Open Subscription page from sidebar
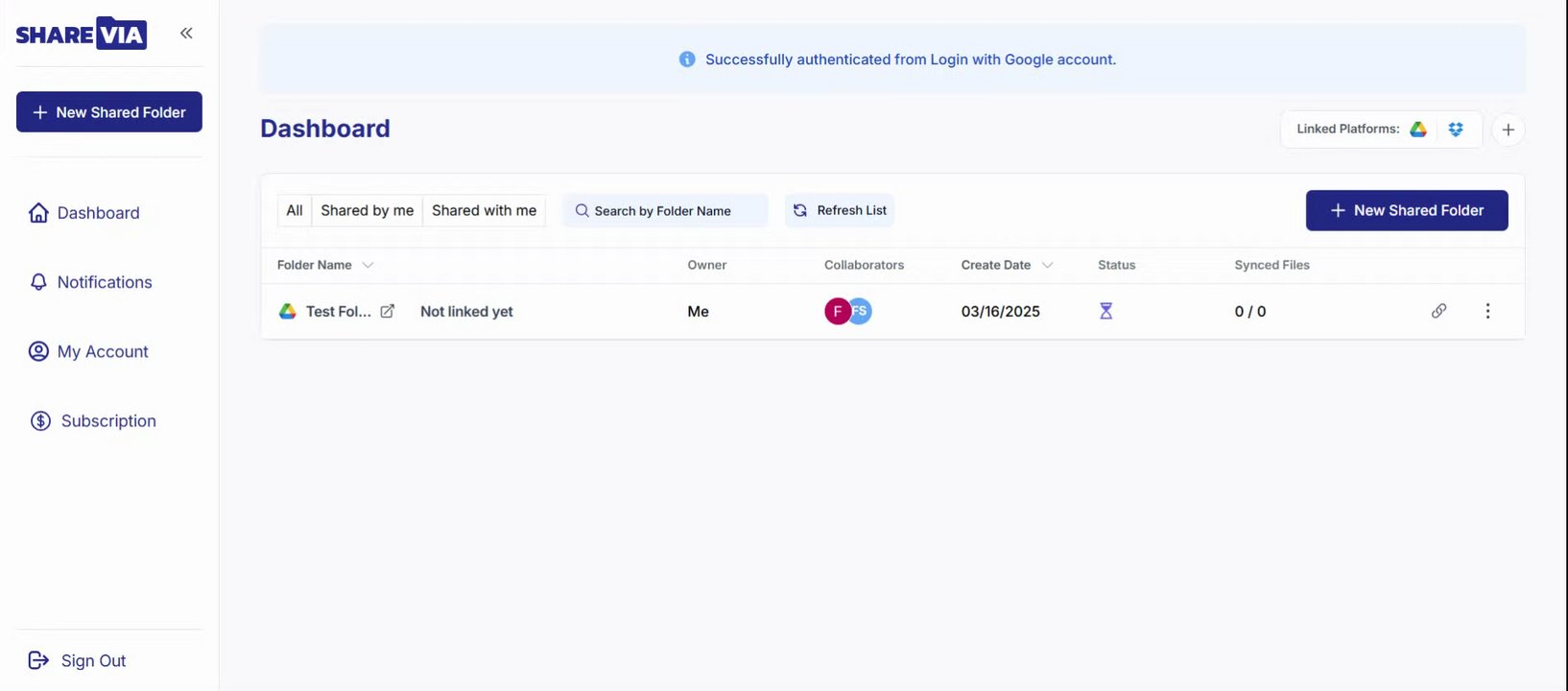The height and width of the screenshot is (691, 1568). point(107,421)
